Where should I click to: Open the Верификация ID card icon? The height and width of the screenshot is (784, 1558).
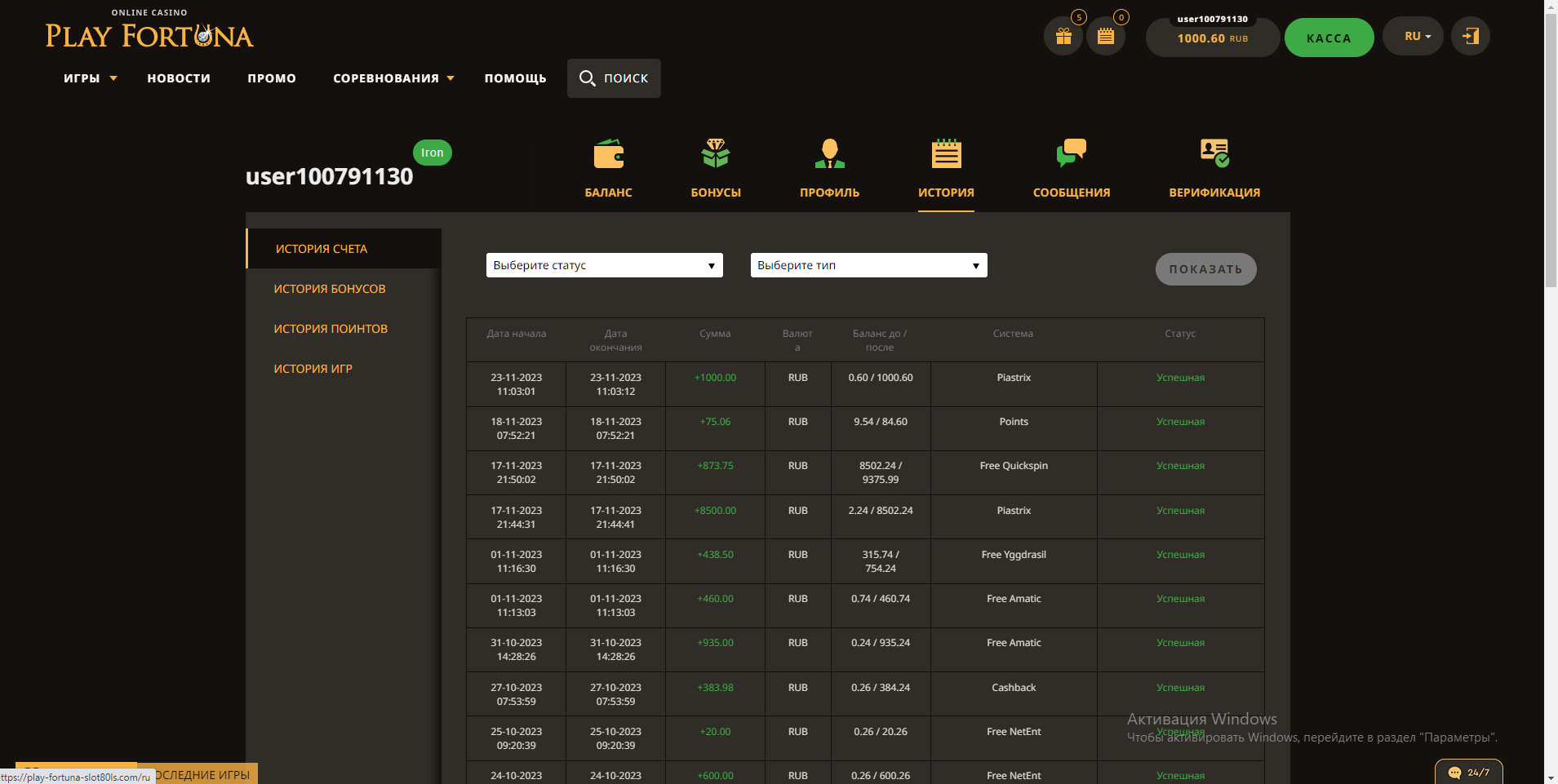pyautogui.click(x=1214, y=153)
